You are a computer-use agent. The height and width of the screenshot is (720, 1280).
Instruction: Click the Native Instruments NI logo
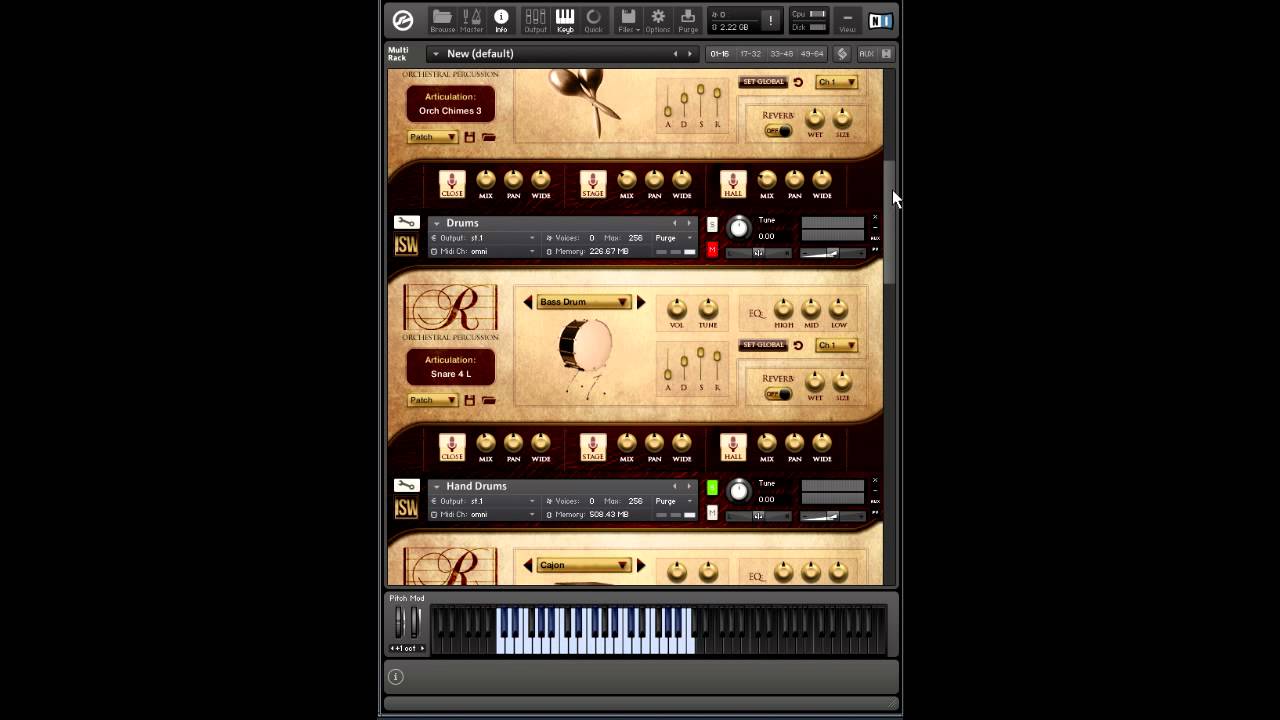point(880,20)
